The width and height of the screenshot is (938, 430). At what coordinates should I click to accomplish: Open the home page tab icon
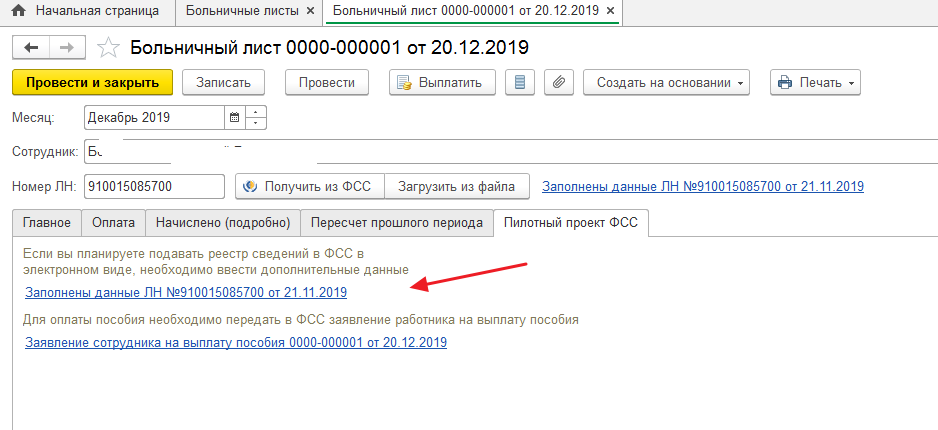pyautogui.click(x=19, y=11)
